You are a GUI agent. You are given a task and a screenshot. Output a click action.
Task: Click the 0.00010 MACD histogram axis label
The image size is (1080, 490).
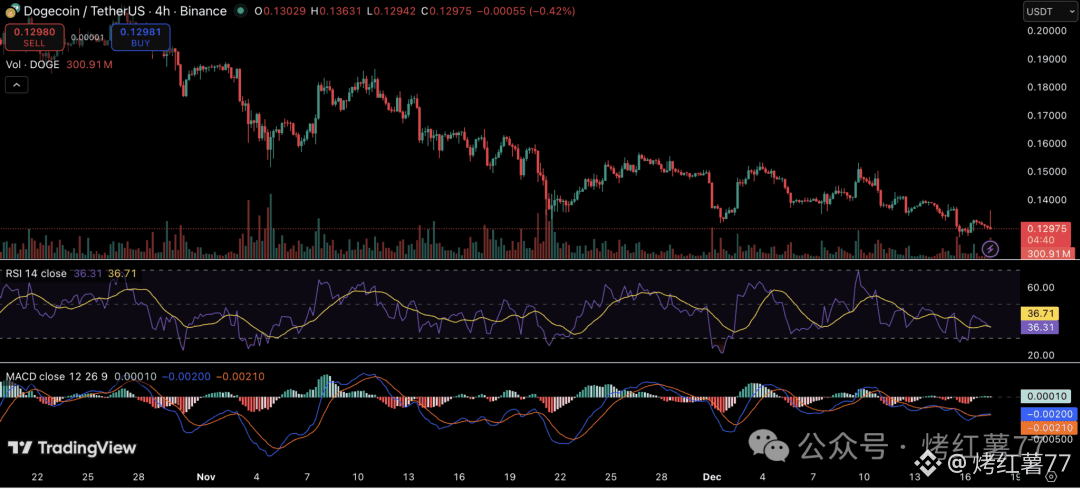[1046, 396]
